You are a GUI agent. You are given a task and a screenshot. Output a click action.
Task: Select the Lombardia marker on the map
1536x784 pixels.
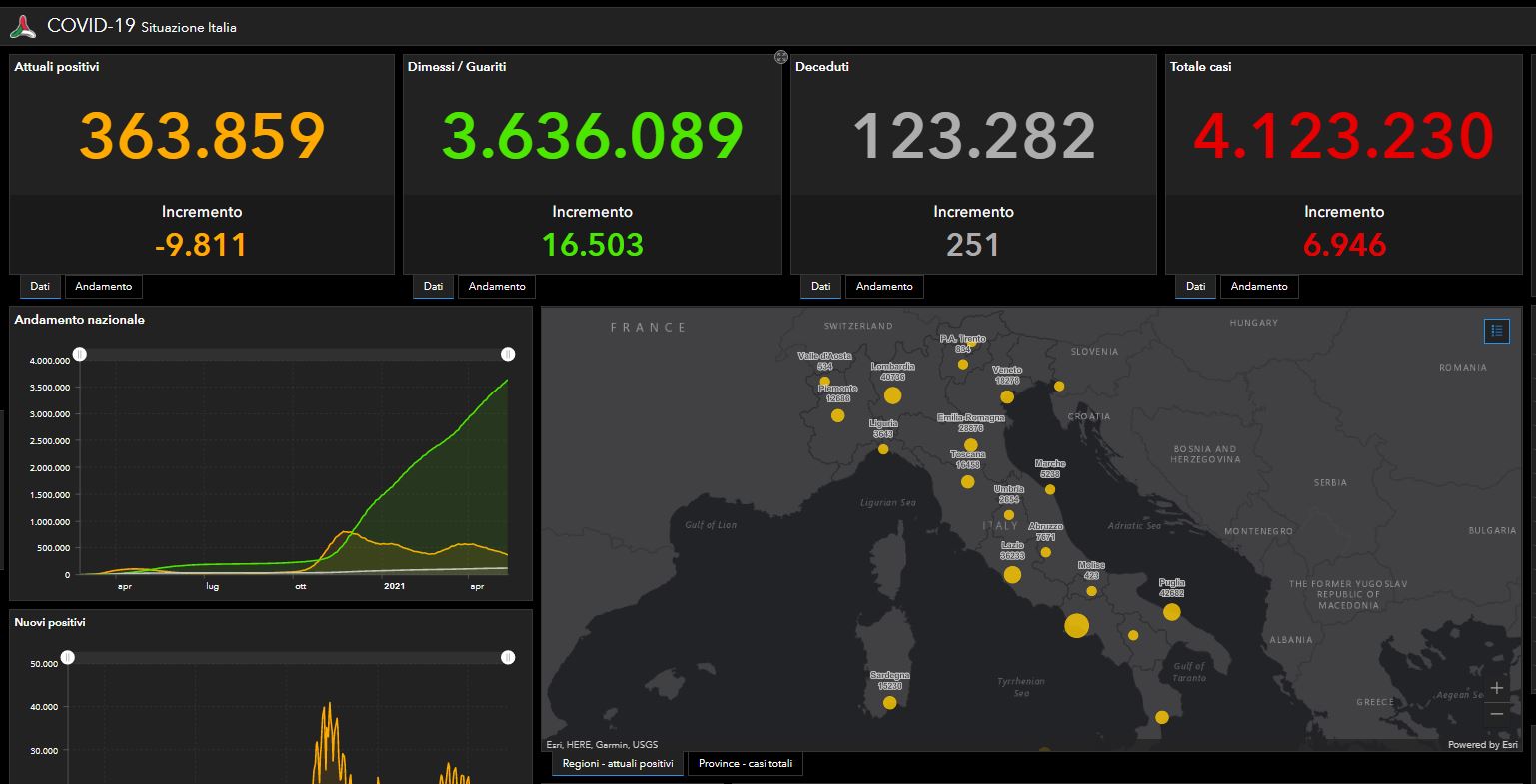click(x=892, y=395)
